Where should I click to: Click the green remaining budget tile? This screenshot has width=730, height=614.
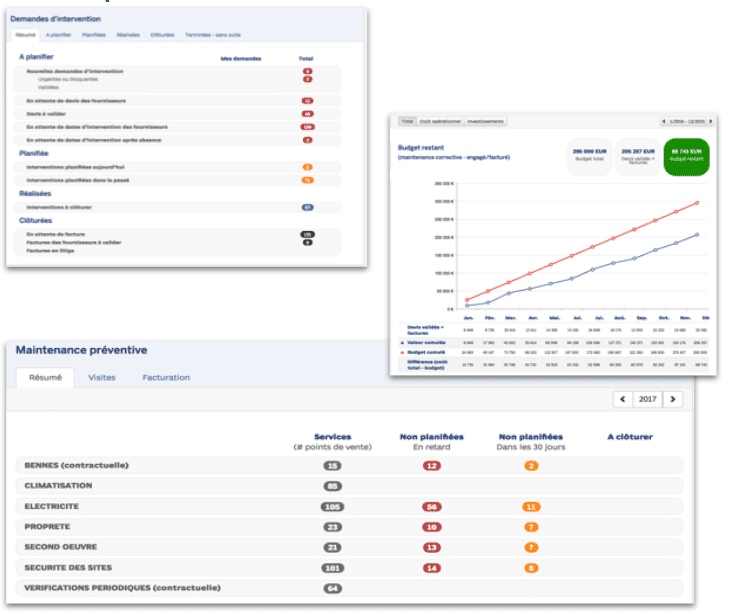point(685,157)
